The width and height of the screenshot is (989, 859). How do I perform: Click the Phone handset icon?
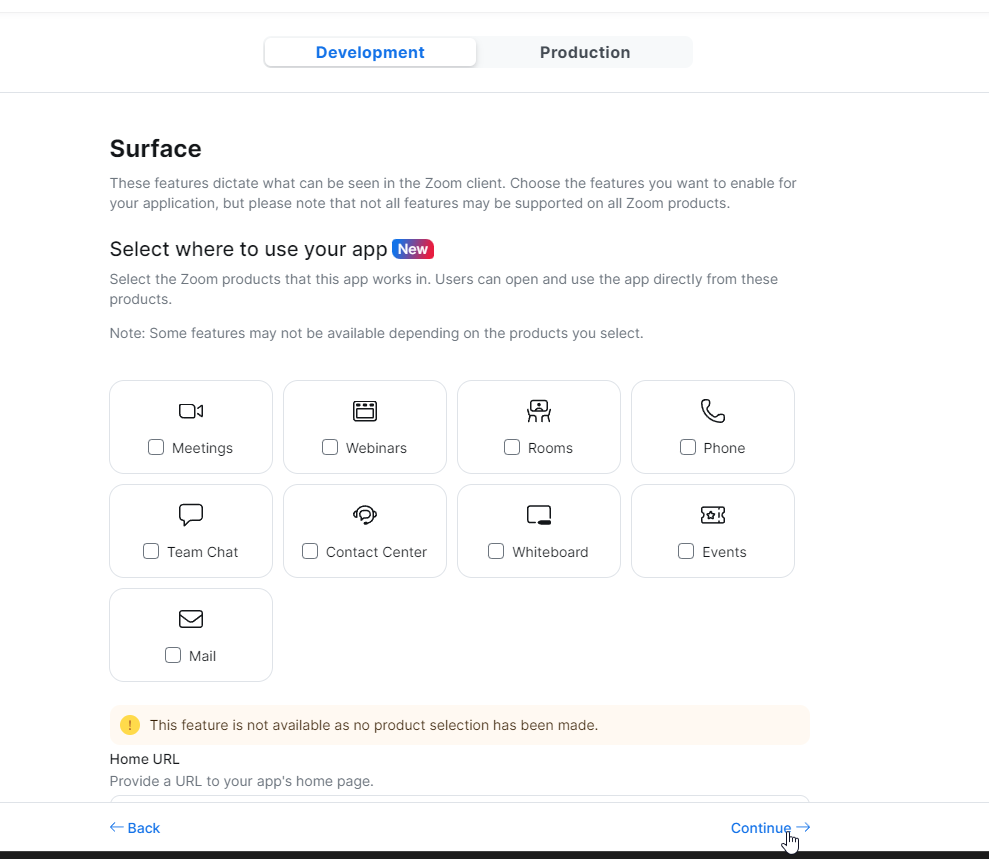(713, 411)
